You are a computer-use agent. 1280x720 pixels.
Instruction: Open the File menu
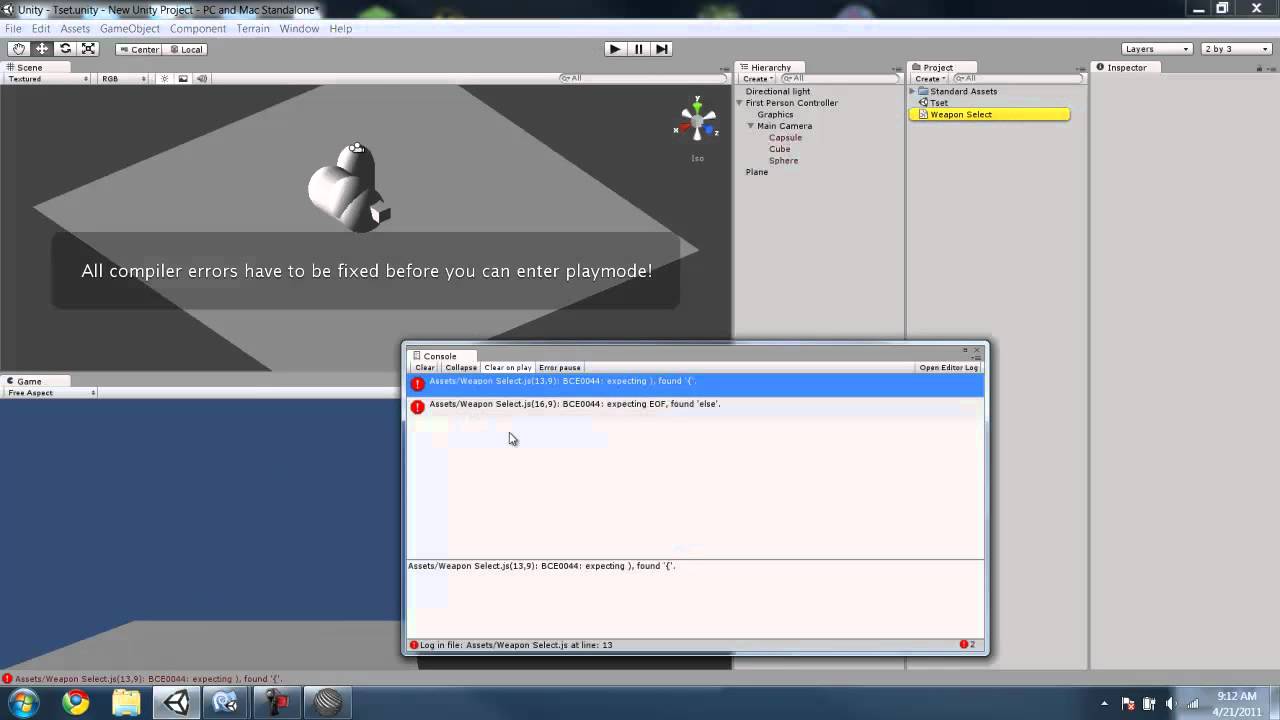pos(13,28)
